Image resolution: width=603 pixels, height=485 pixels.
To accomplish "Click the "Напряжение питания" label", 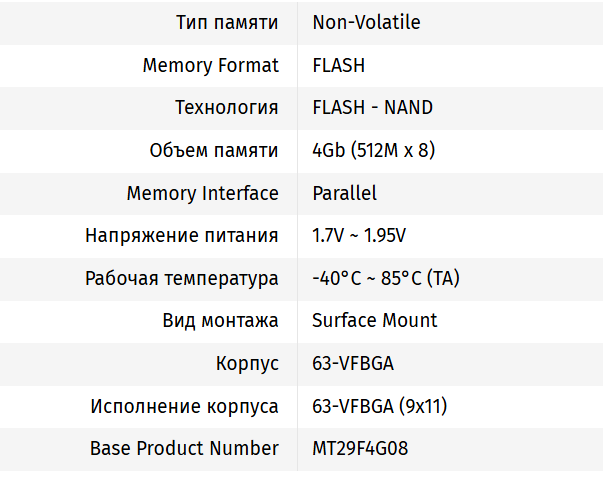I will (x=182, y=236).
